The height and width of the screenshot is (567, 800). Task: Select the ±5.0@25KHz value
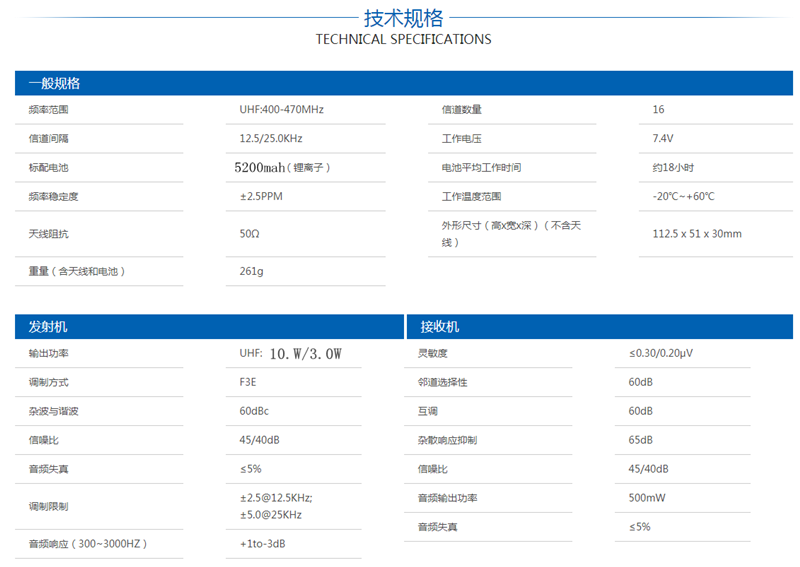(270, 515)
